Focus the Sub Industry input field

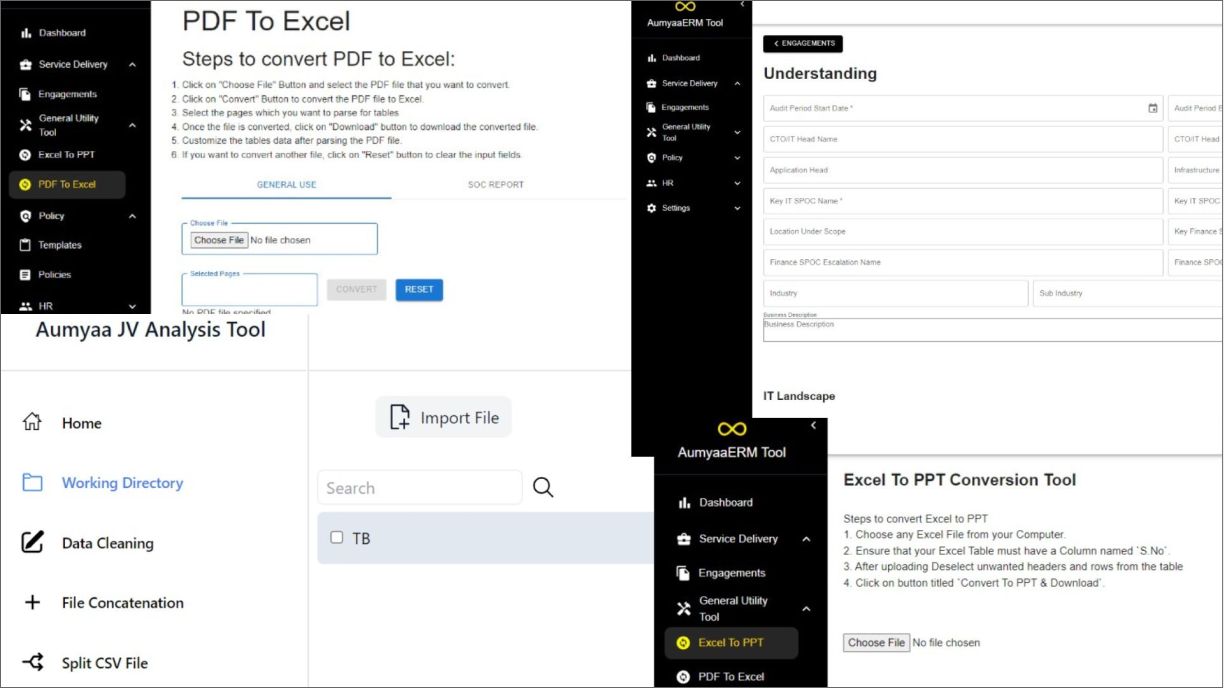(x=1125, y=294)
